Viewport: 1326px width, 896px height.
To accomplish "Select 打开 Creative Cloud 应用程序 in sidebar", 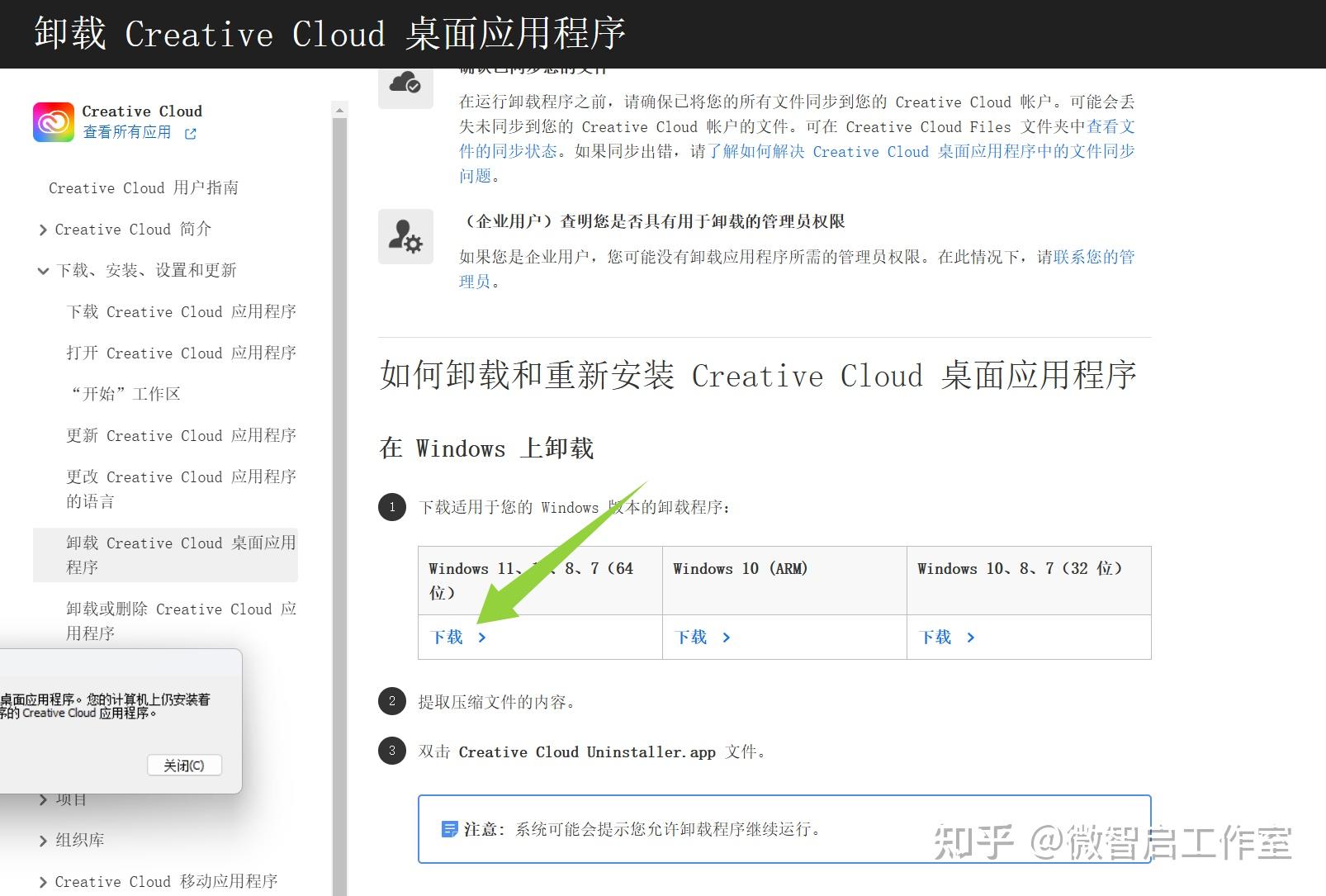I will tap(182, 353).
